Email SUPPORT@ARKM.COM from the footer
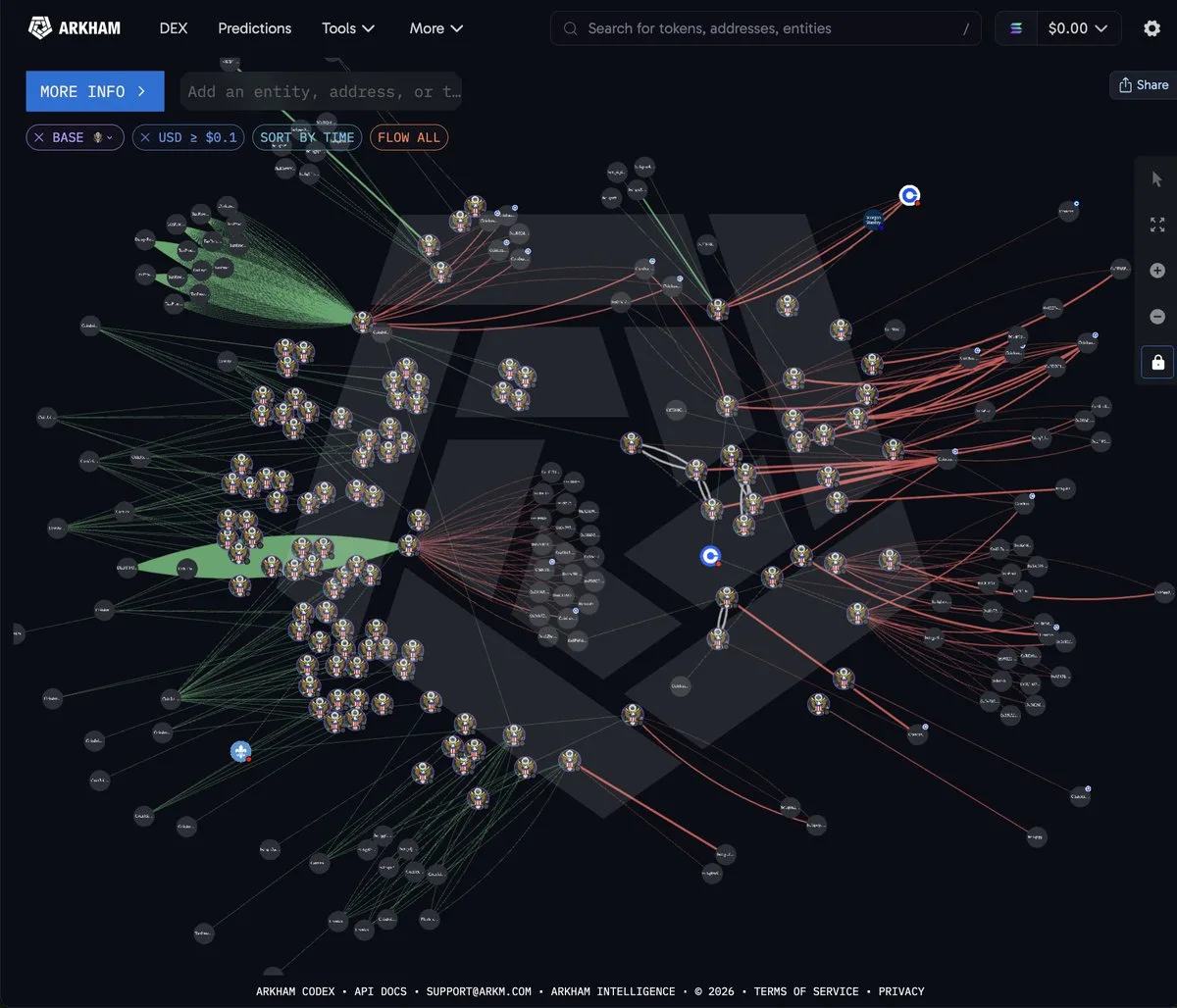1177x1008 pixels. click(479, 991)
